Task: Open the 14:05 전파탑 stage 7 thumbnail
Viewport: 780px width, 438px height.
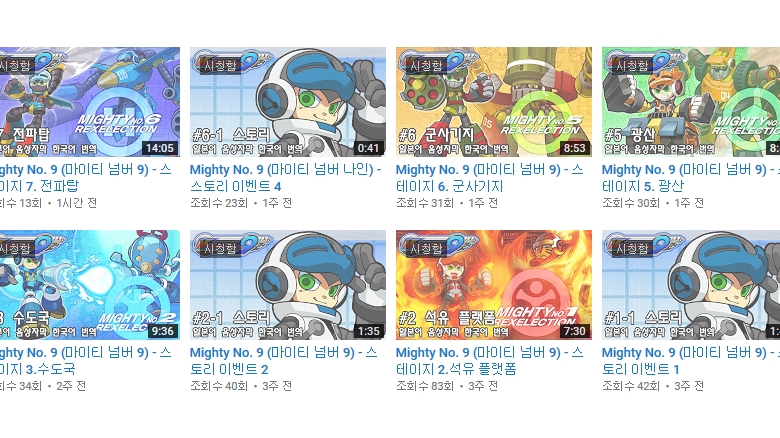Action: tap(90, 102)
